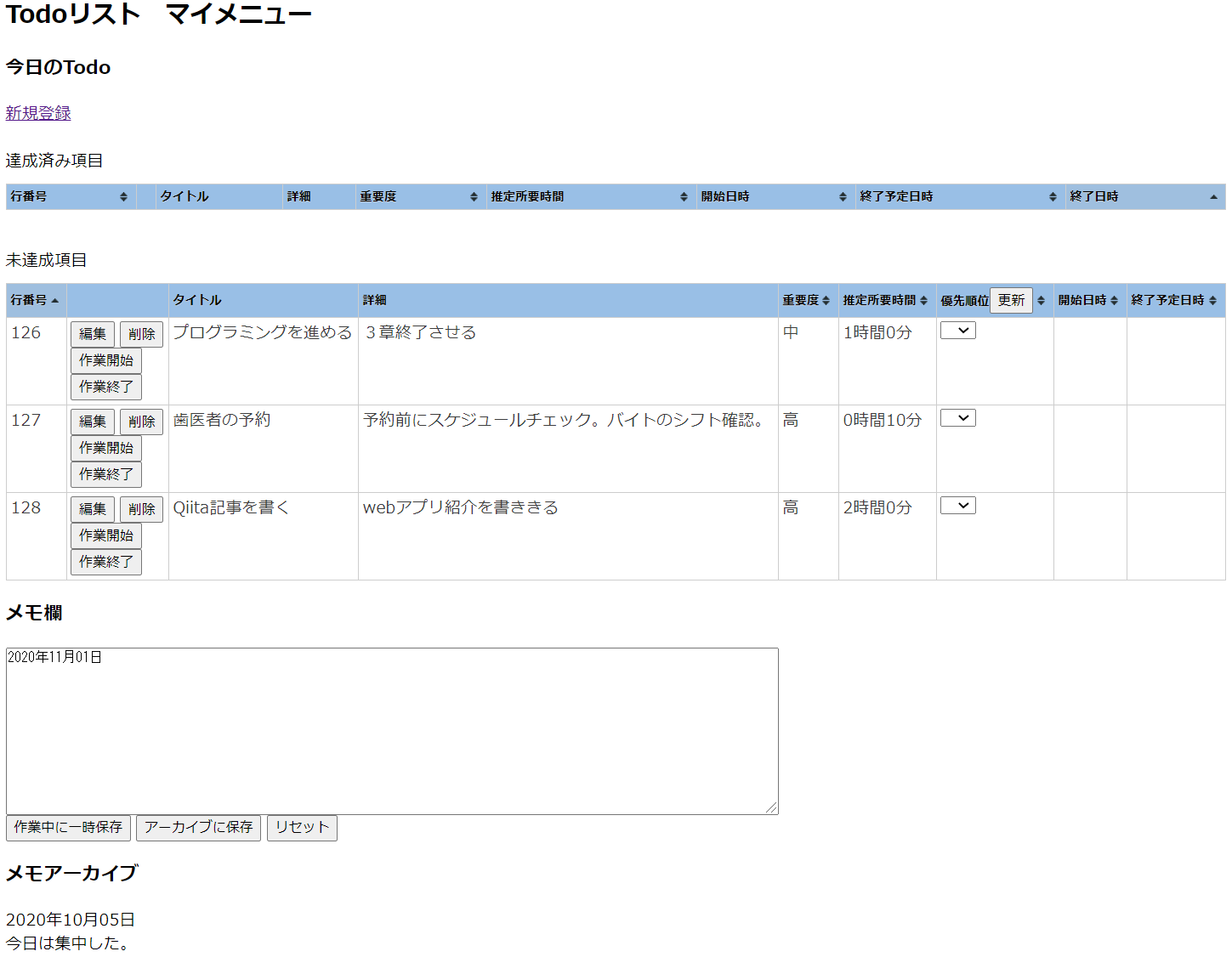1232x957 pixels.
Task: Click estimated time 2時間0分
Action: click(x=877, y=507)
